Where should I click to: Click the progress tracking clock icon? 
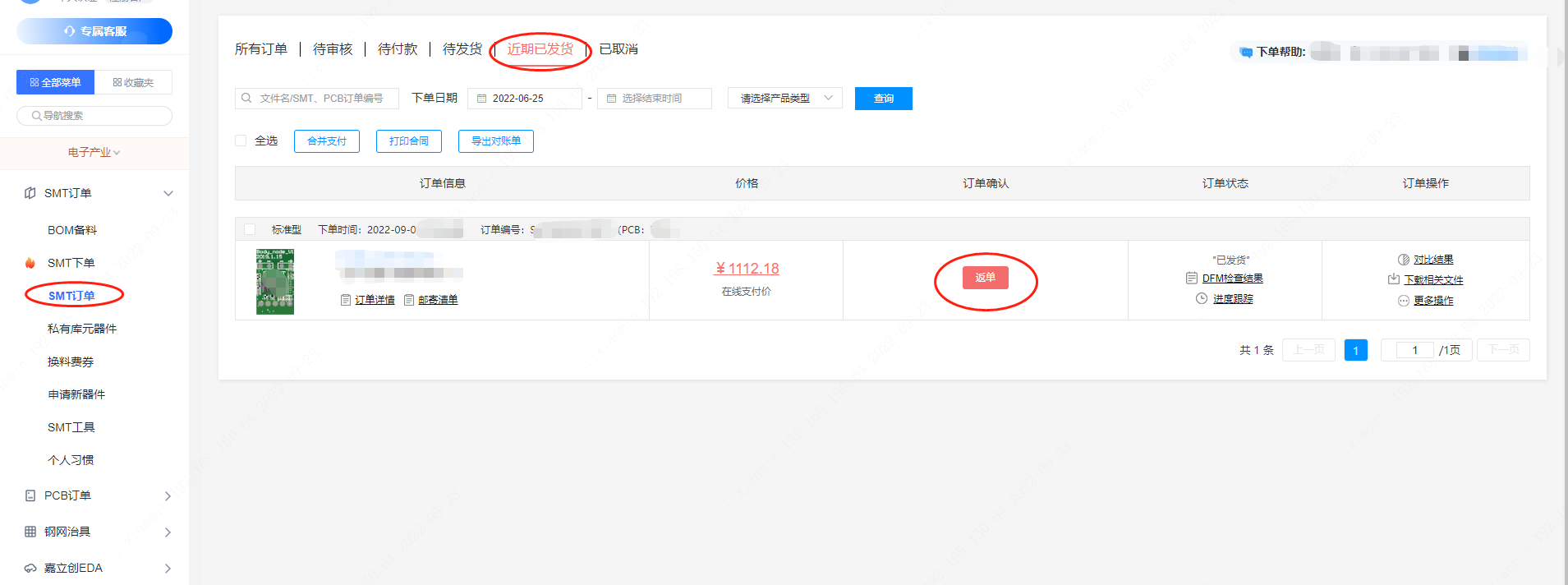[1202, 298]
